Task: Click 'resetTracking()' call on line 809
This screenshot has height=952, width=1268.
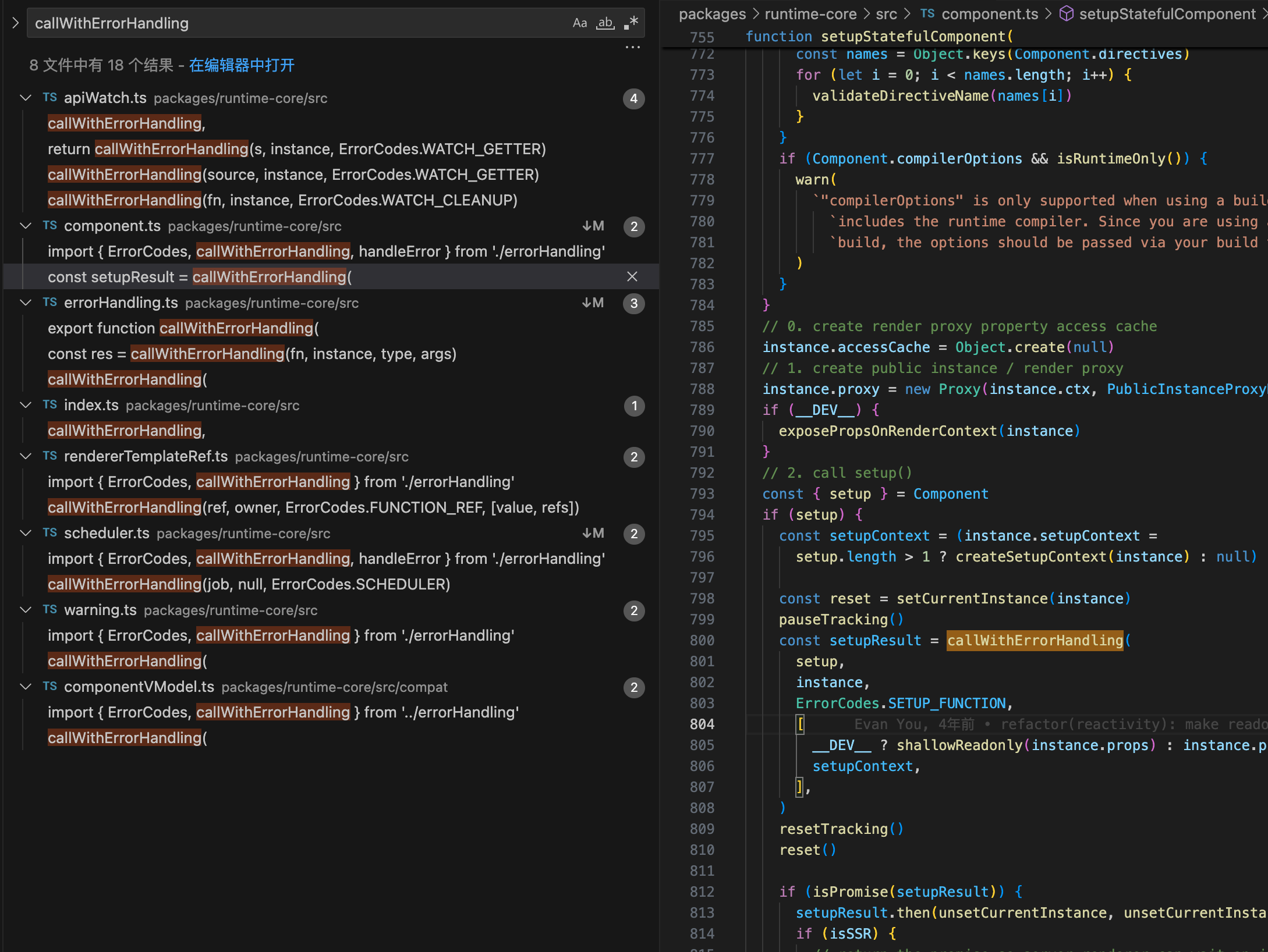Action: [x=841, y=829]
